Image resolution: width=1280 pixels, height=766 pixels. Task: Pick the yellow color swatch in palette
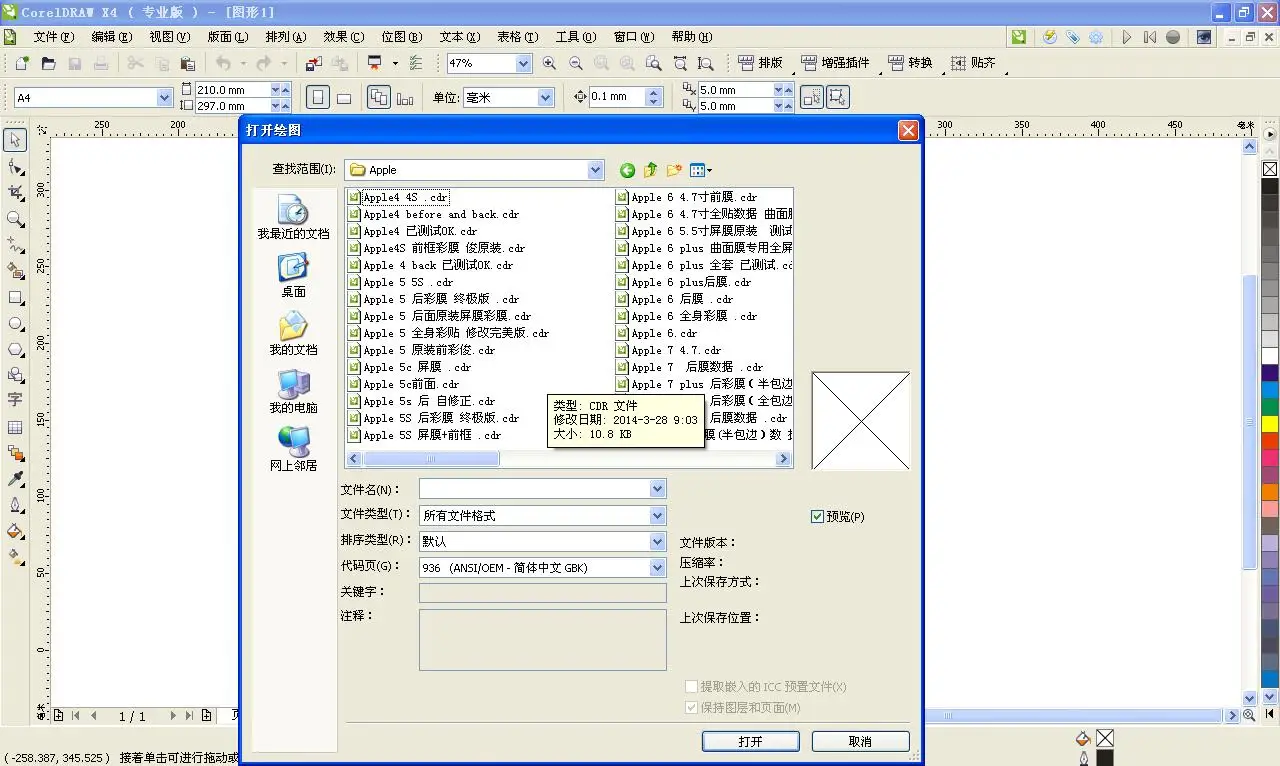(1269, 424)
